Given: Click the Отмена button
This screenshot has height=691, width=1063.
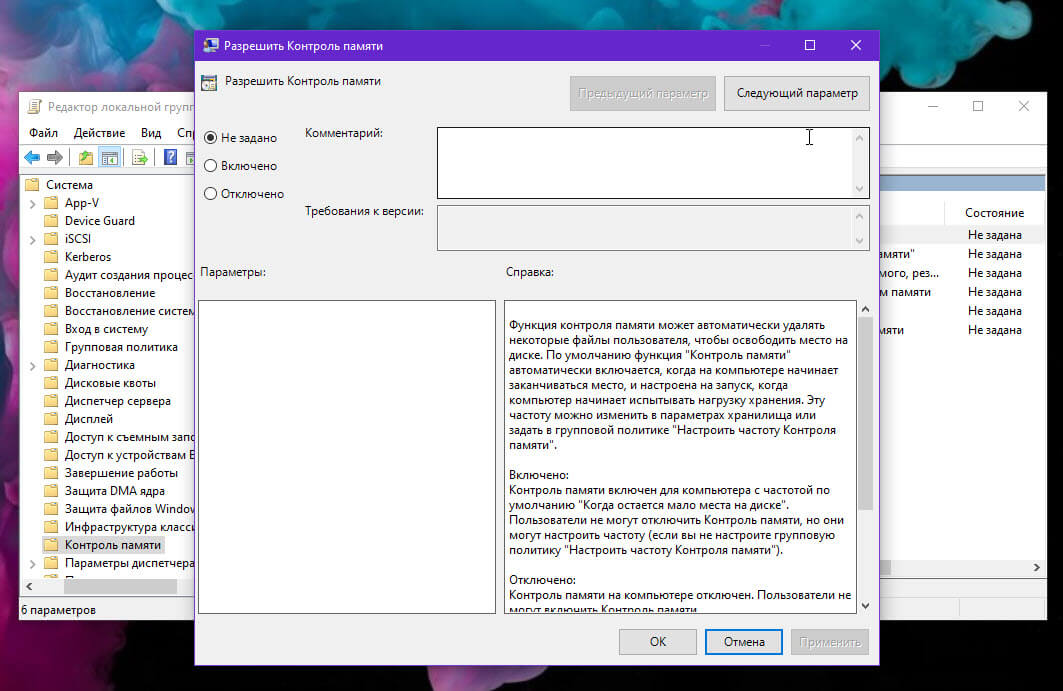Looking at the screenshot, I should coord(744,641).
